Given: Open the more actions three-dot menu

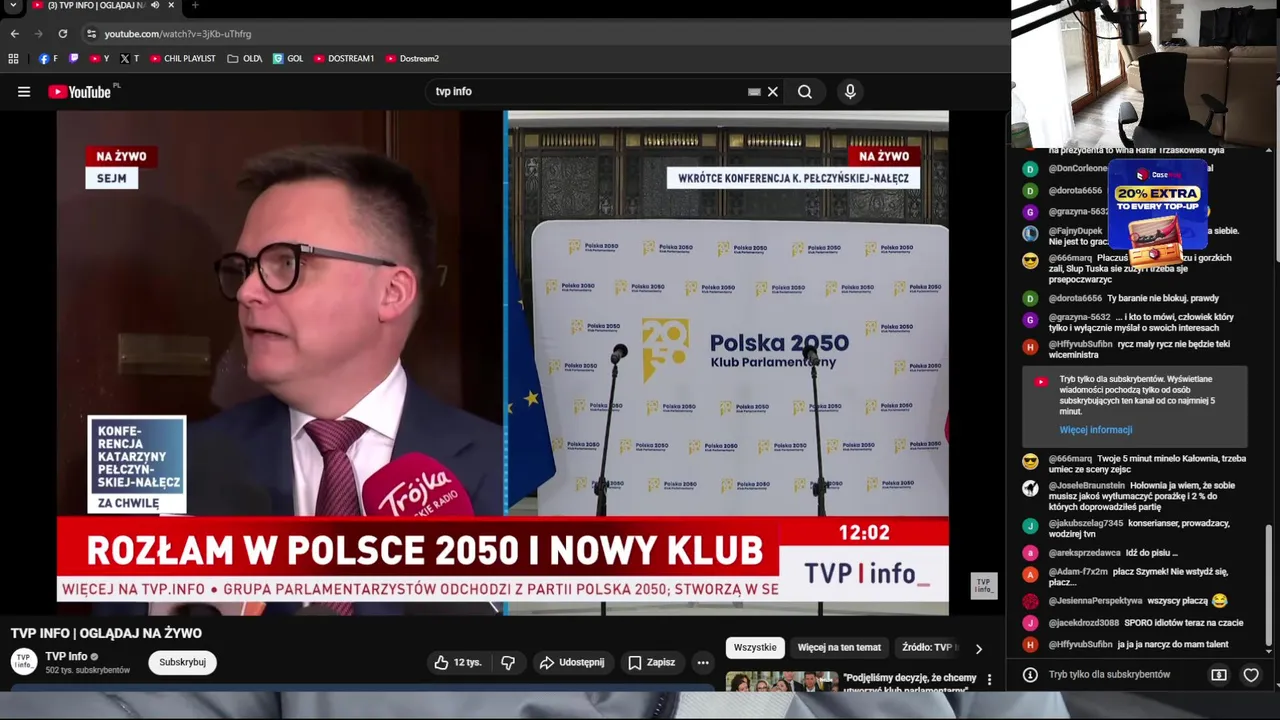Looking at the screenshot, I should coord(703,662).
